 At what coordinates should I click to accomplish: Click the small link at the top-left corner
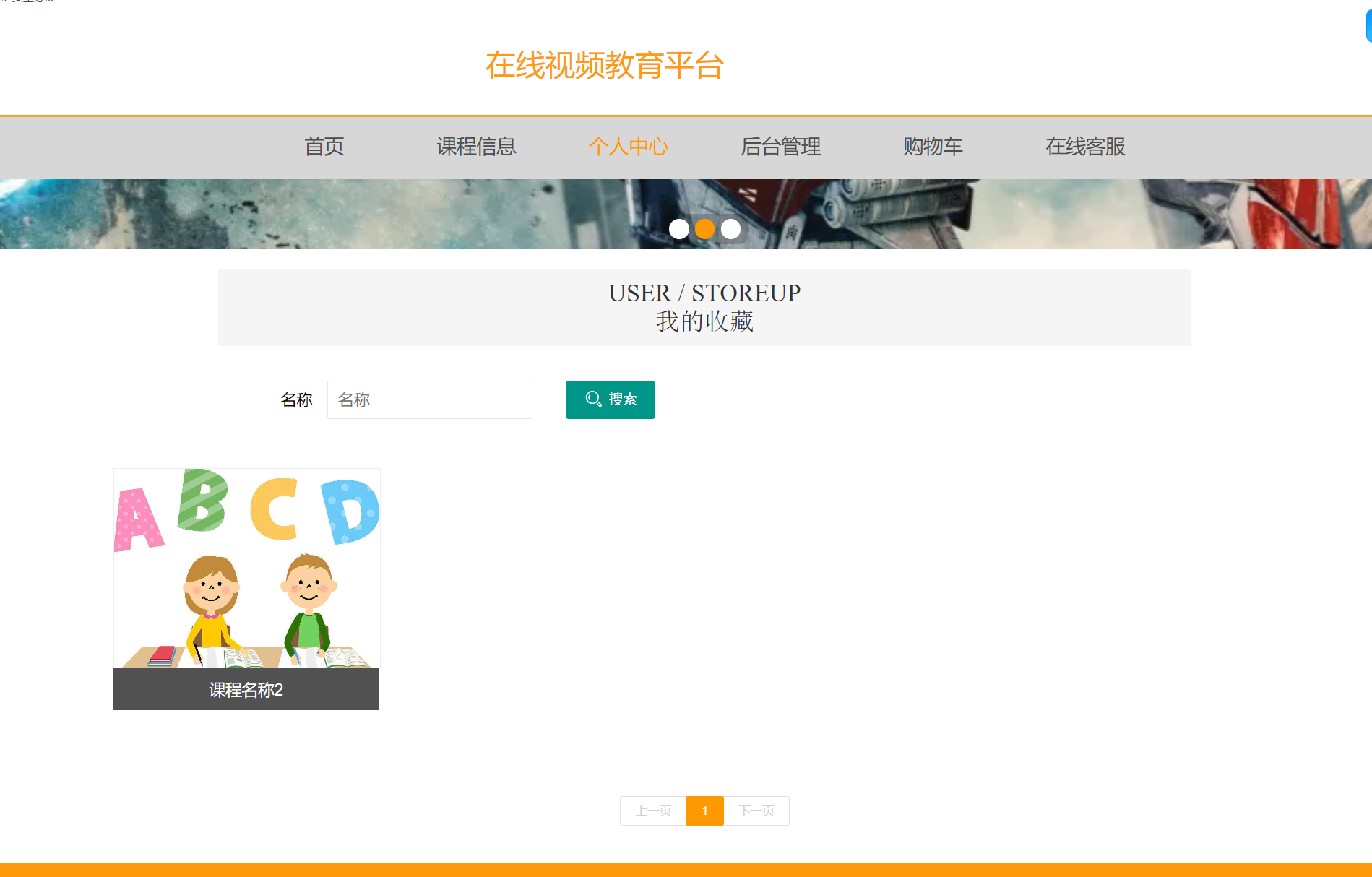[29, 4]
